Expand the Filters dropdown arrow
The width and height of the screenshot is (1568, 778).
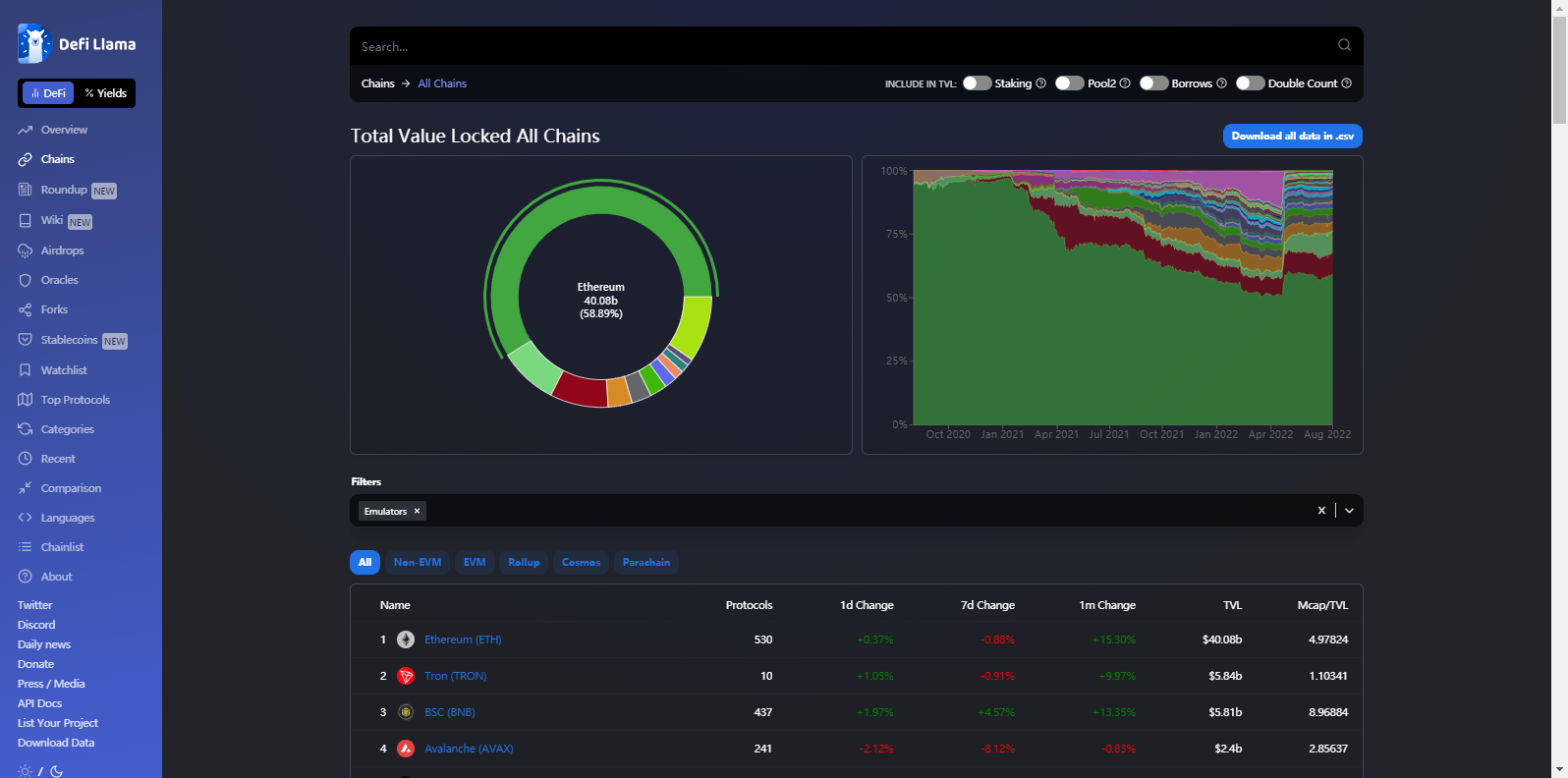[x=1349, y=511]
